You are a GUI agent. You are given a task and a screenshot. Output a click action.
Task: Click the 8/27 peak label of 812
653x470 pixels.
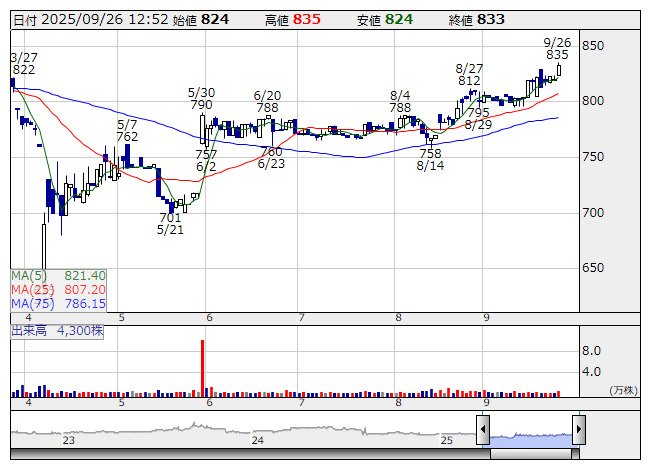(x=469, y=80)
